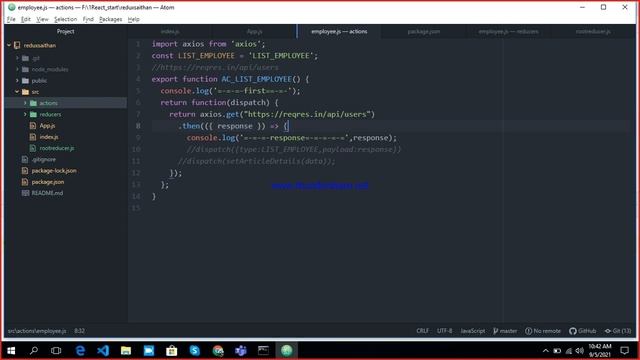Open the Find menu
Image resolution: width=640 pixels, height=360 pixels.
click(x=88, y=19)
